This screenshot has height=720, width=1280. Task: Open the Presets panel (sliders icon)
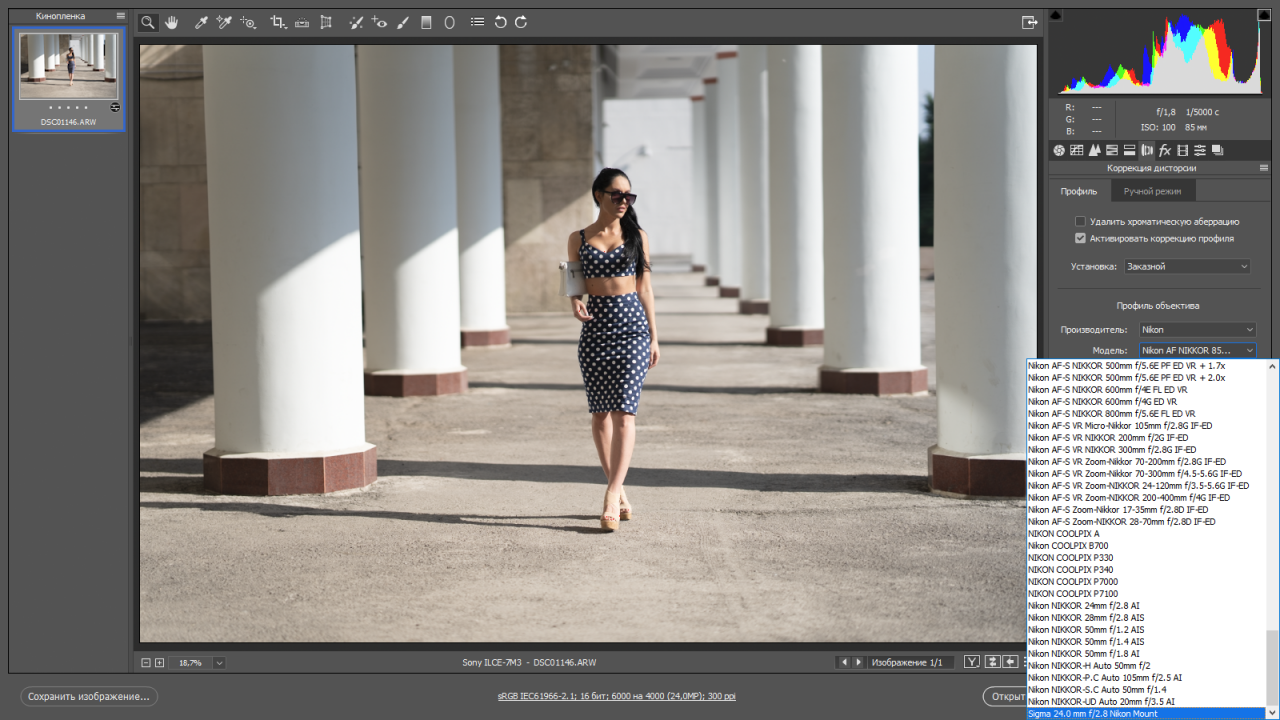point(1199,150)
